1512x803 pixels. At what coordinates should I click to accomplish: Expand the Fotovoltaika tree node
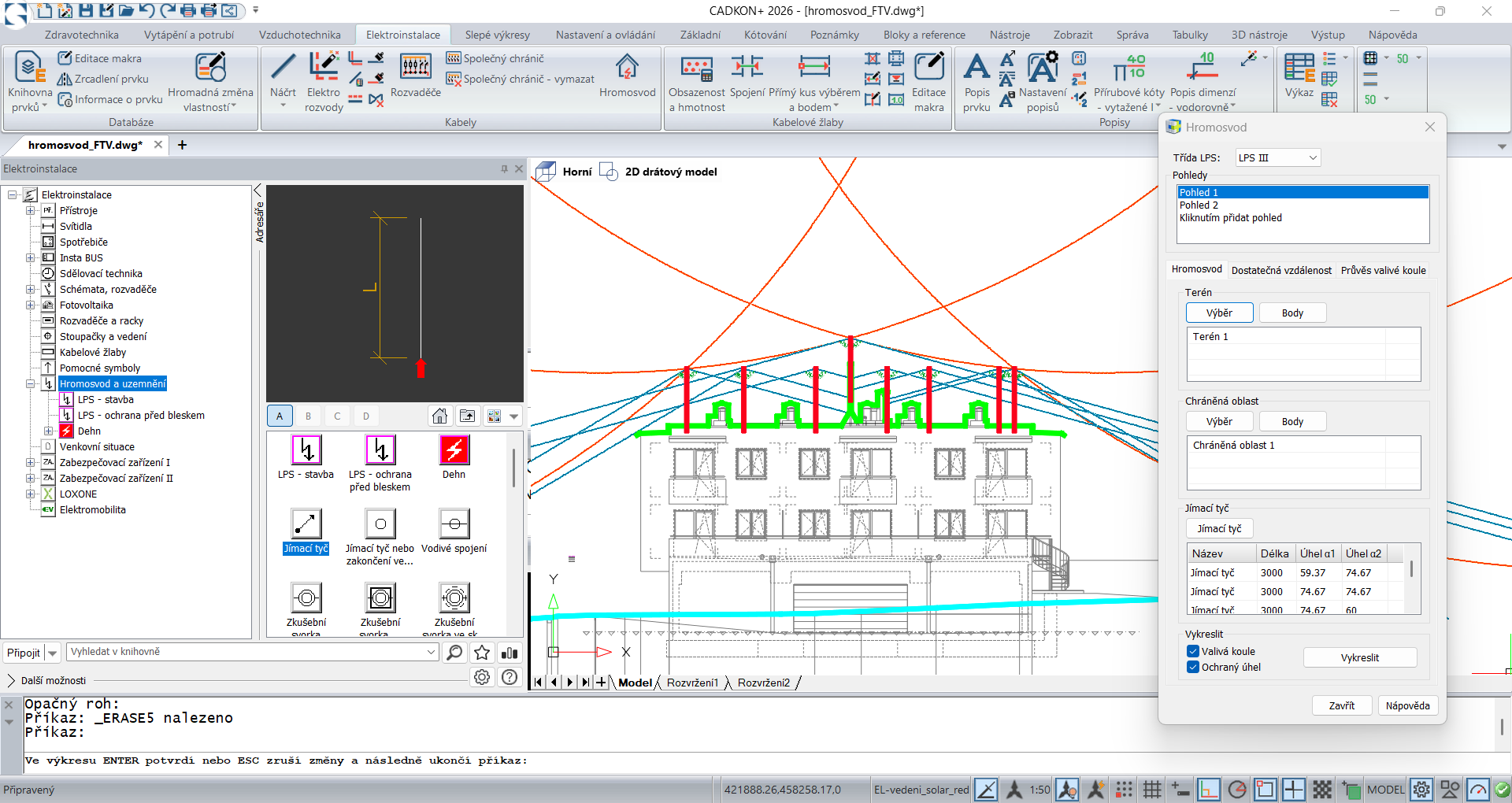tap(31, 305)
